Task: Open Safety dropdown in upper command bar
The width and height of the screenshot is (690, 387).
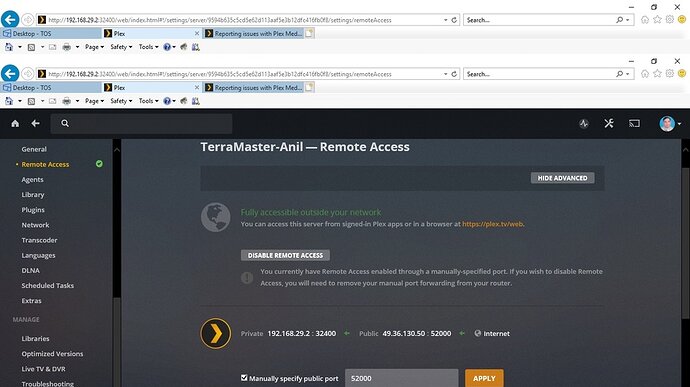Action: pyautogui.click(x=121, y=47)
